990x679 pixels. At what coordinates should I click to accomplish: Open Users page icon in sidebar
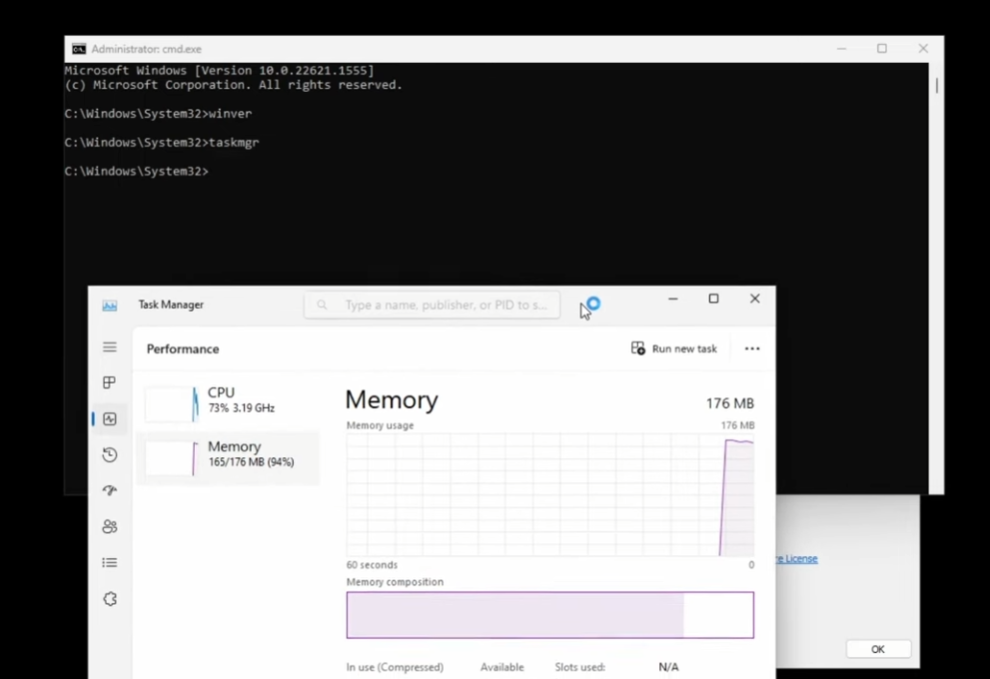coord(110,526)
